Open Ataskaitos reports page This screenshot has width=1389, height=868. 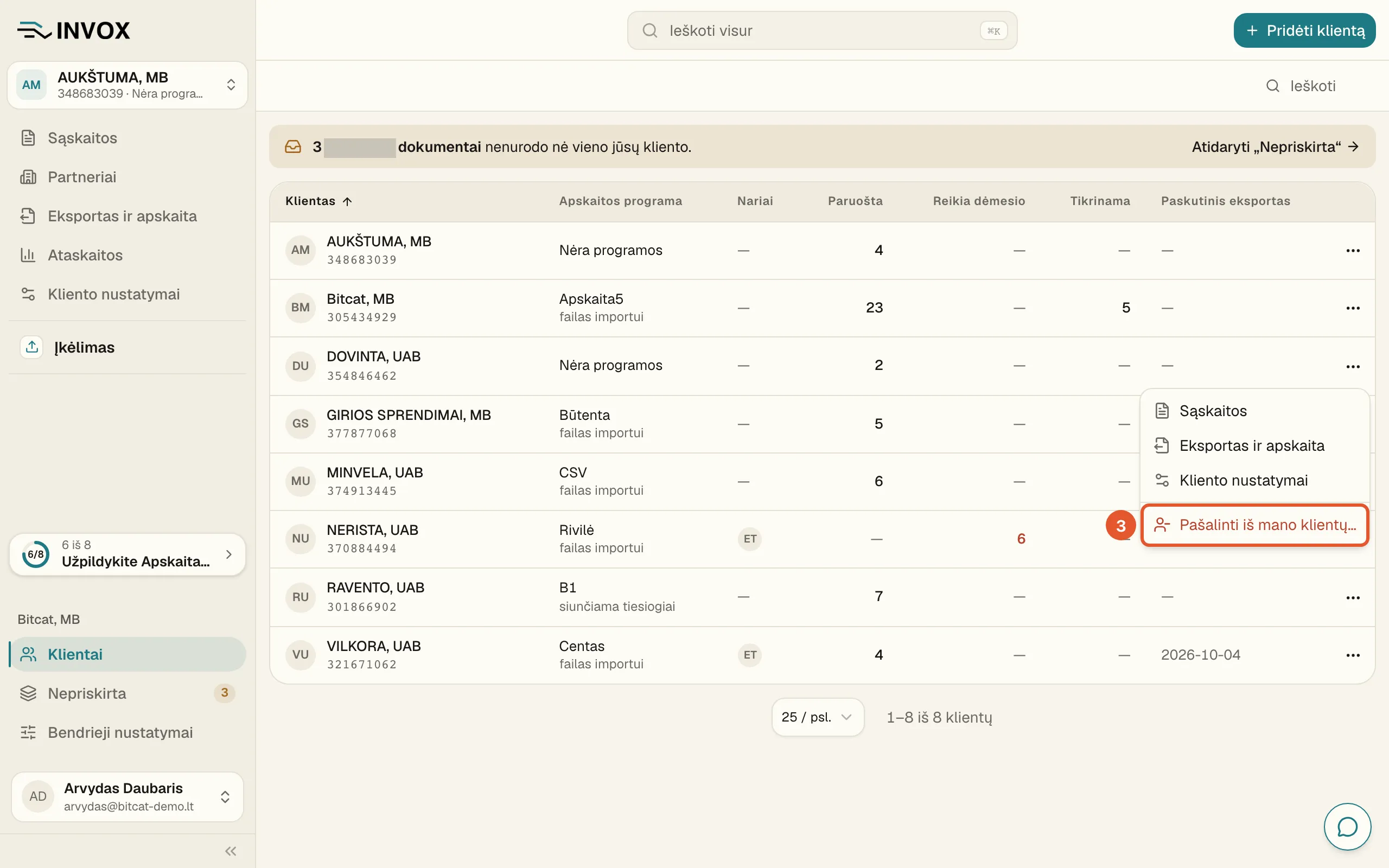(x=128, y=255)
